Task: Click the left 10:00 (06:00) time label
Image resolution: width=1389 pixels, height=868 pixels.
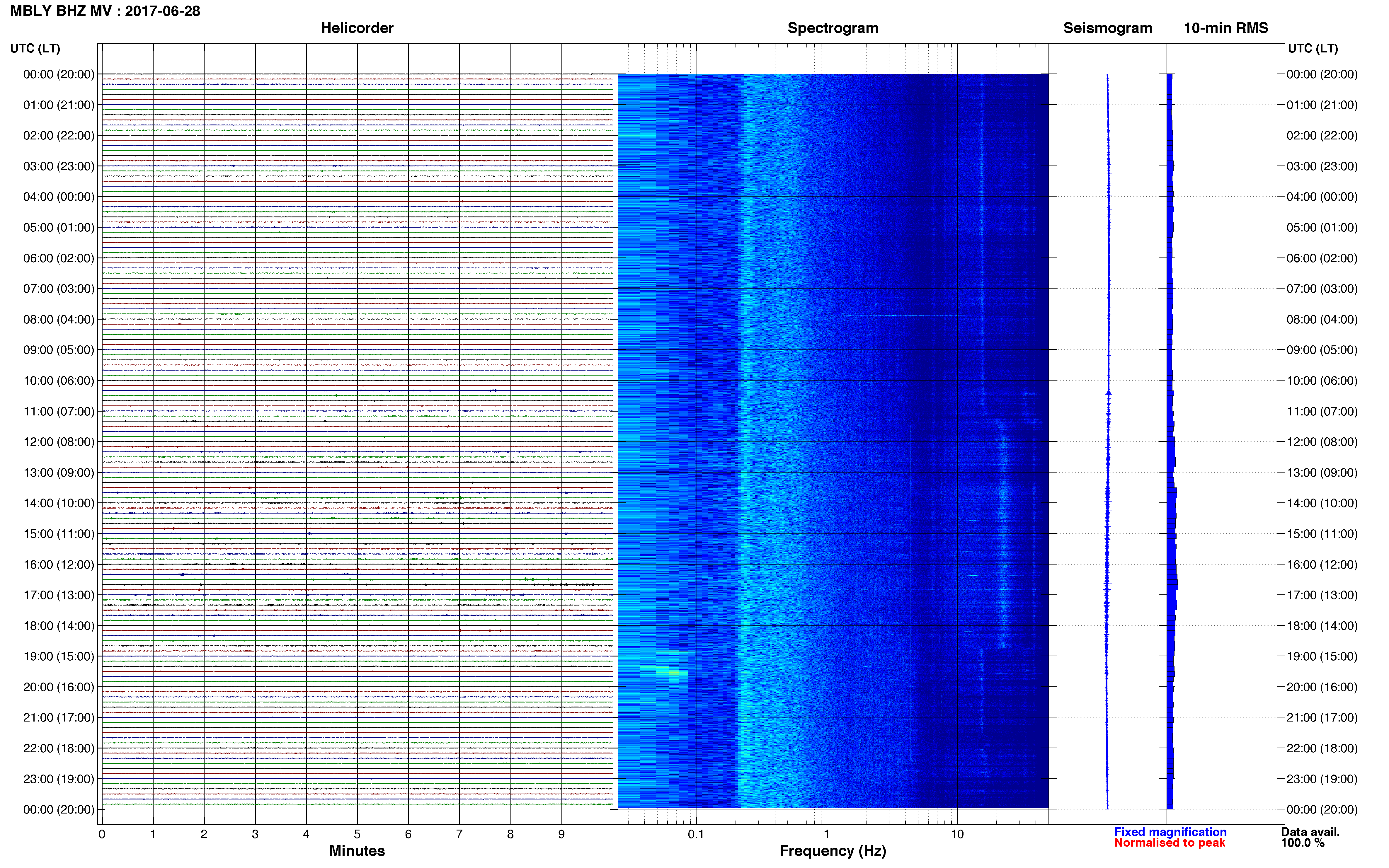Action: [59, 381]
